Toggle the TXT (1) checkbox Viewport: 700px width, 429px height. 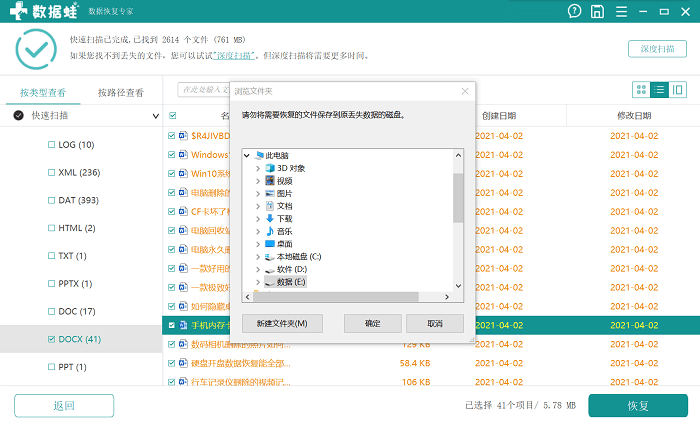[x=51, y=256]
